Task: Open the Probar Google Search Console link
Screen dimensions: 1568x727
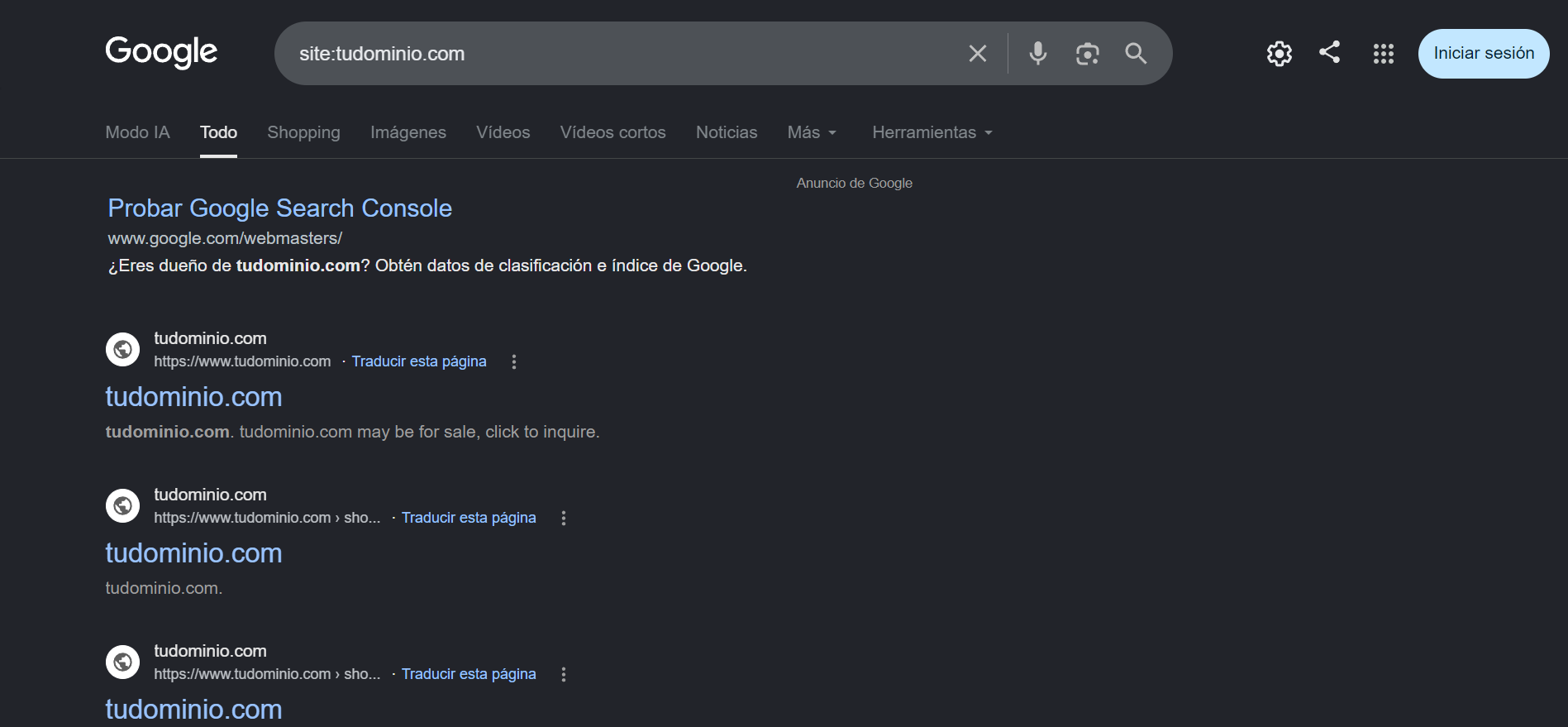Action: tap(279, 208)
